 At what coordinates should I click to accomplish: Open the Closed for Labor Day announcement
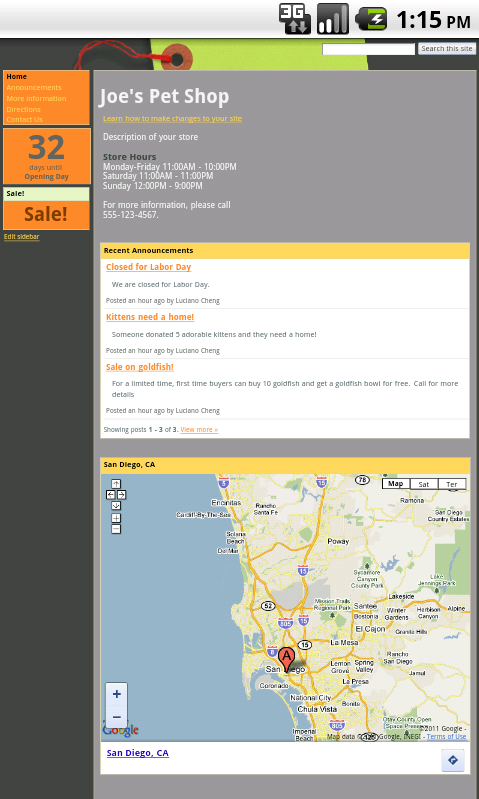point(149,267)
